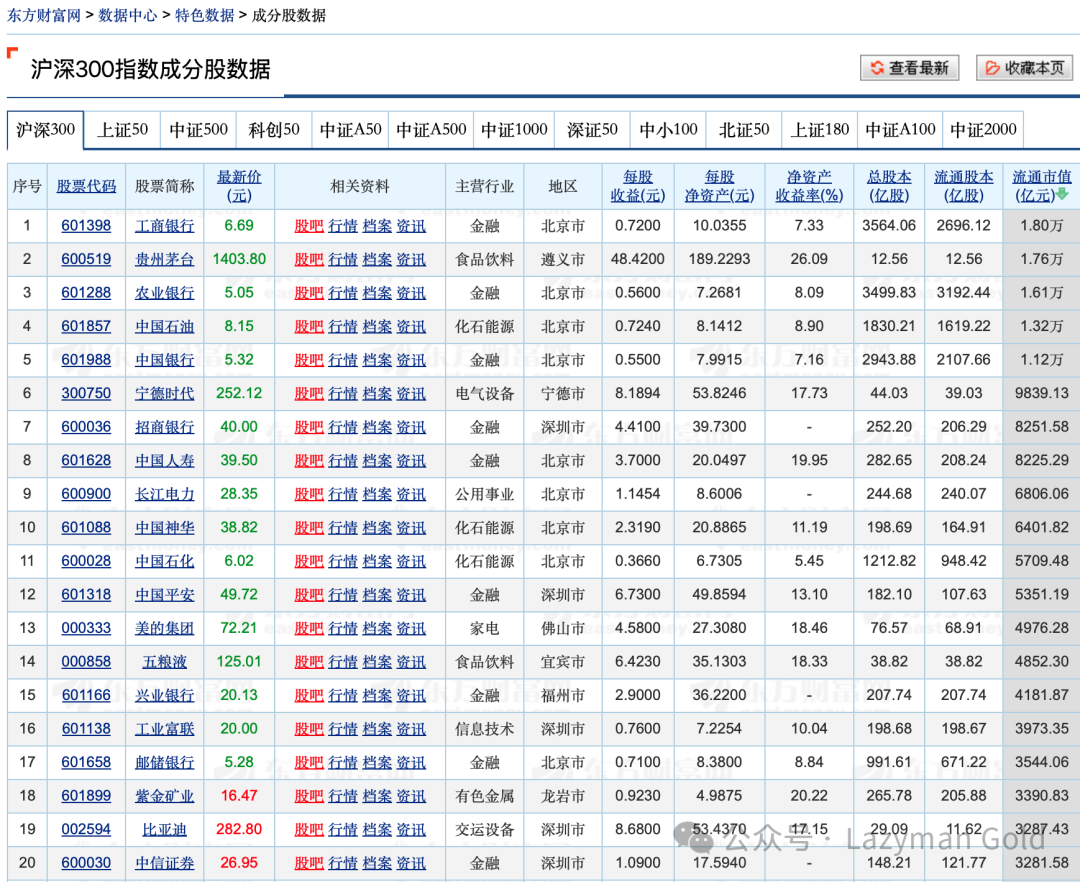Switch to the 中证2000 tab
Image resolution: width=1080 pixels, height=882 pixels.
click(983, 129)
